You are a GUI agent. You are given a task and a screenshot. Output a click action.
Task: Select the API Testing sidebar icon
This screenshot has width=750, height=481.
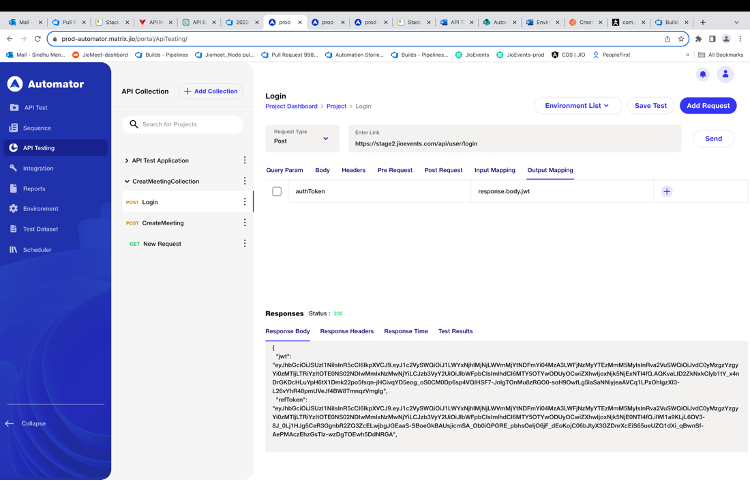click(x=13, y=148)
